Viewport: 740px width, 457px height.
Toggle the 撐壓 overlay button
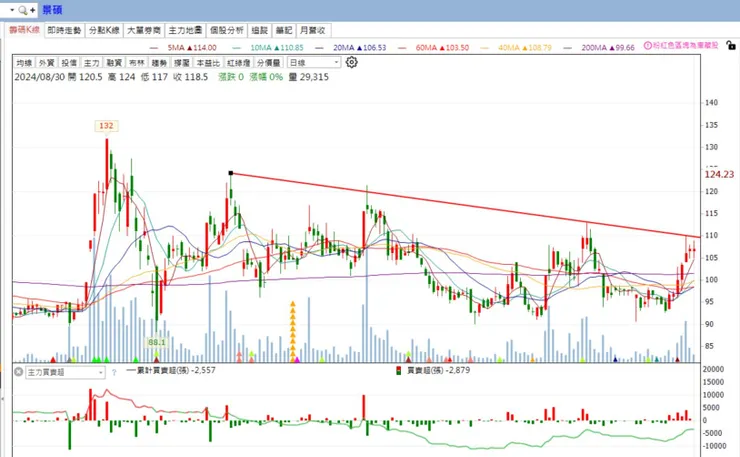(182, 62)
